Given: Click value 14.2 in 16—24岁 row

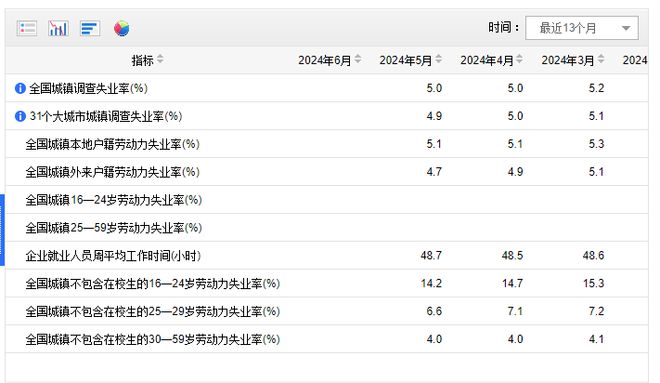Looking at the screenshot, I should click(431, 283).
